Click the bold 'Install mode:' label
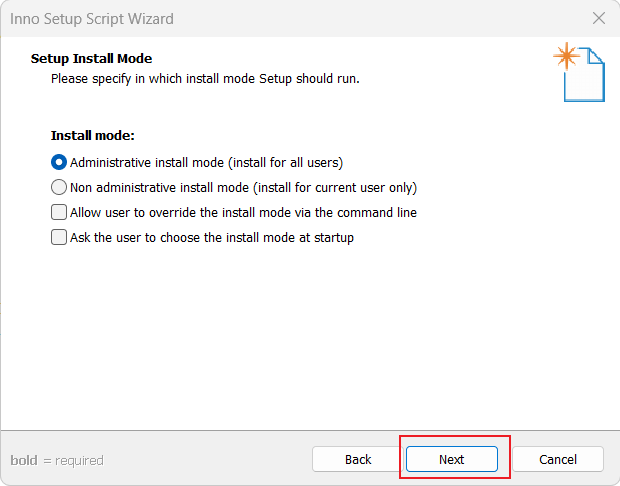Screen dimensions: 620x486 (93, 136)
